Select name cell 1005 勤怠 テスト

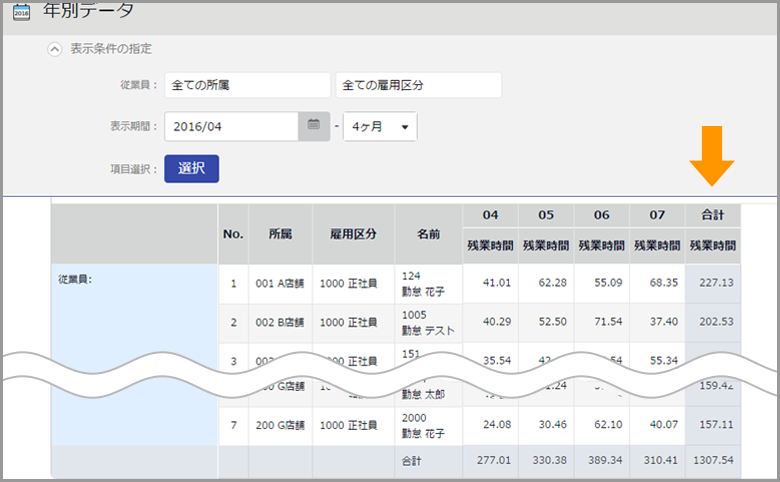[429, 322]
